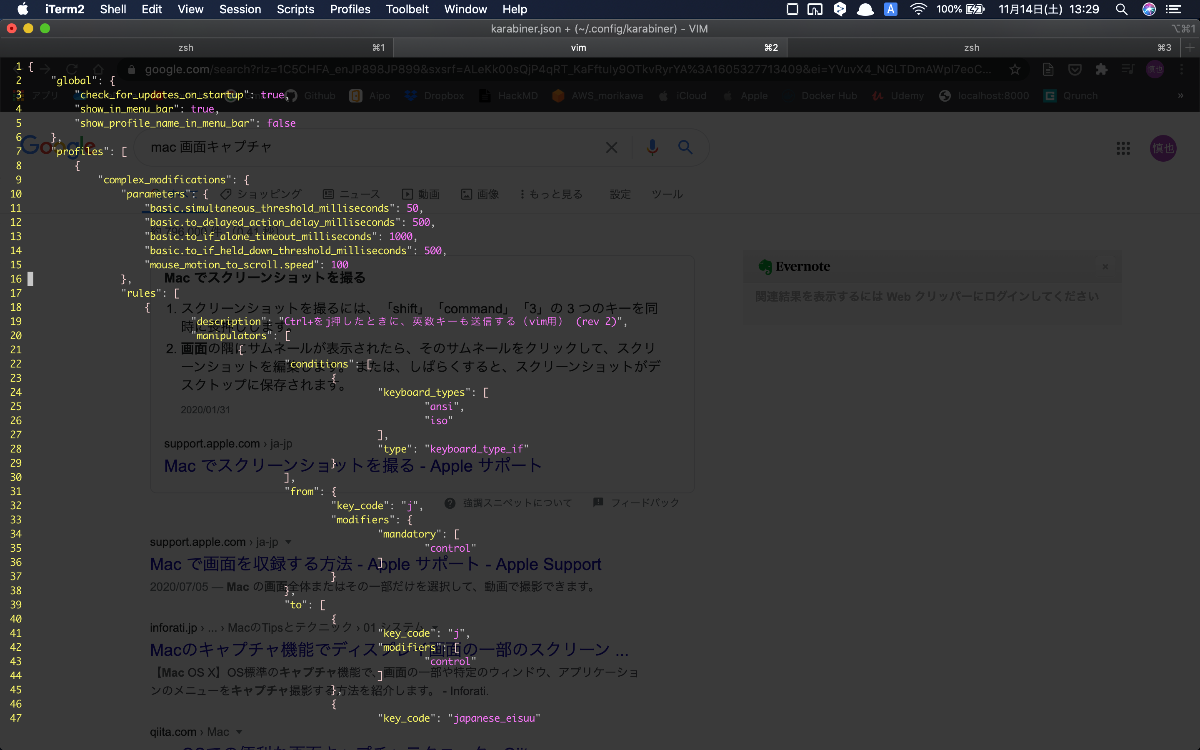1200x750 pixels.
Task: Open the Profiles menu
Action: point(350,9)
